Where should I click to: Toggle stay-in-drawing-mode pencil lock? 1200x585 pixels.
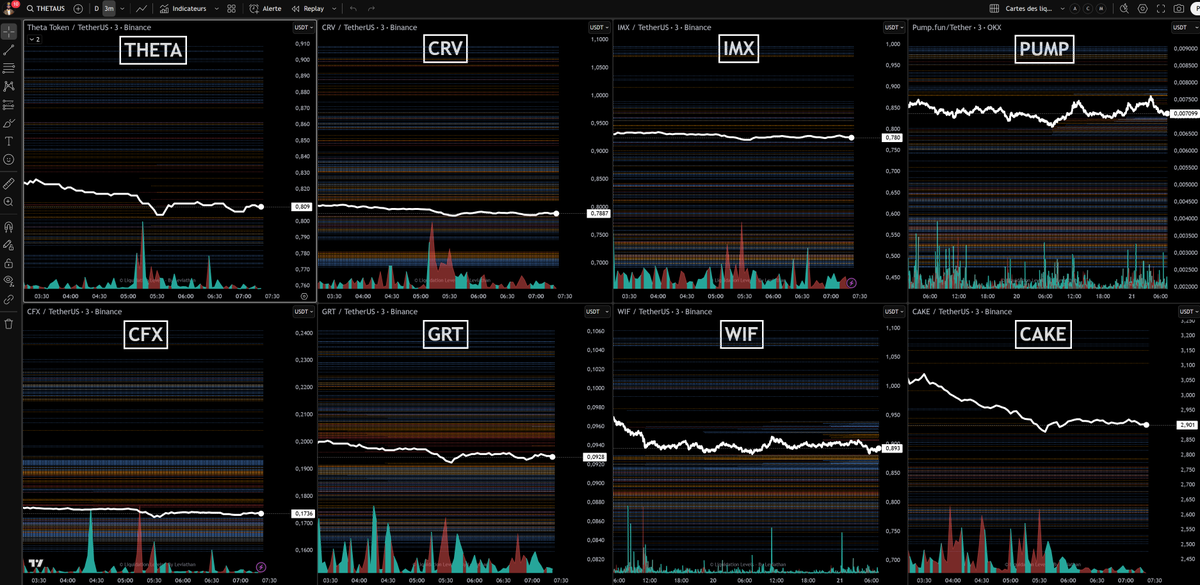pyautogui.click(x=8, y=244)
